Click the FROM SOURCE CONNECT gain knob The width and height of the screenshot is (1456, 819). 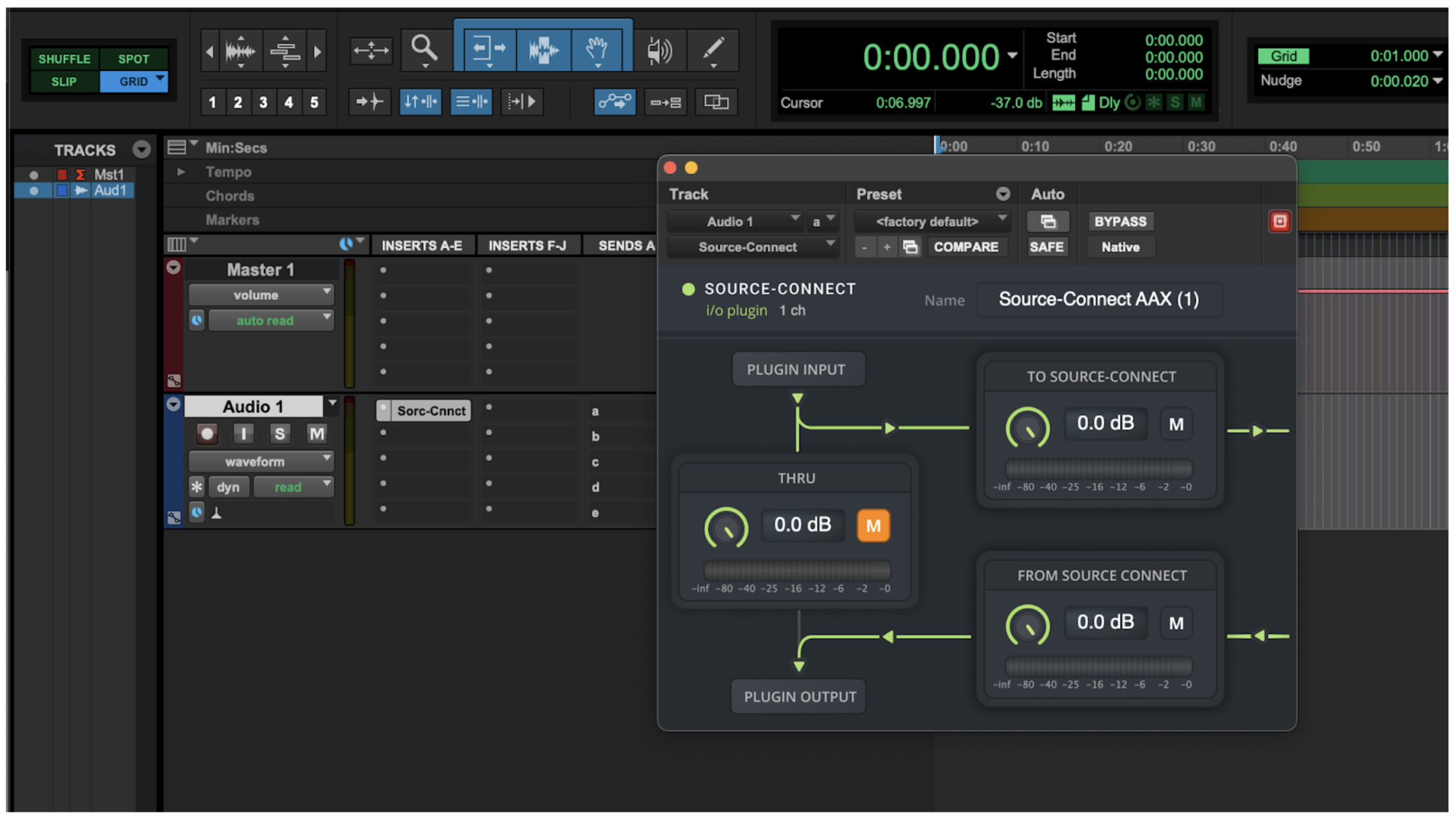click(1027, 625)
